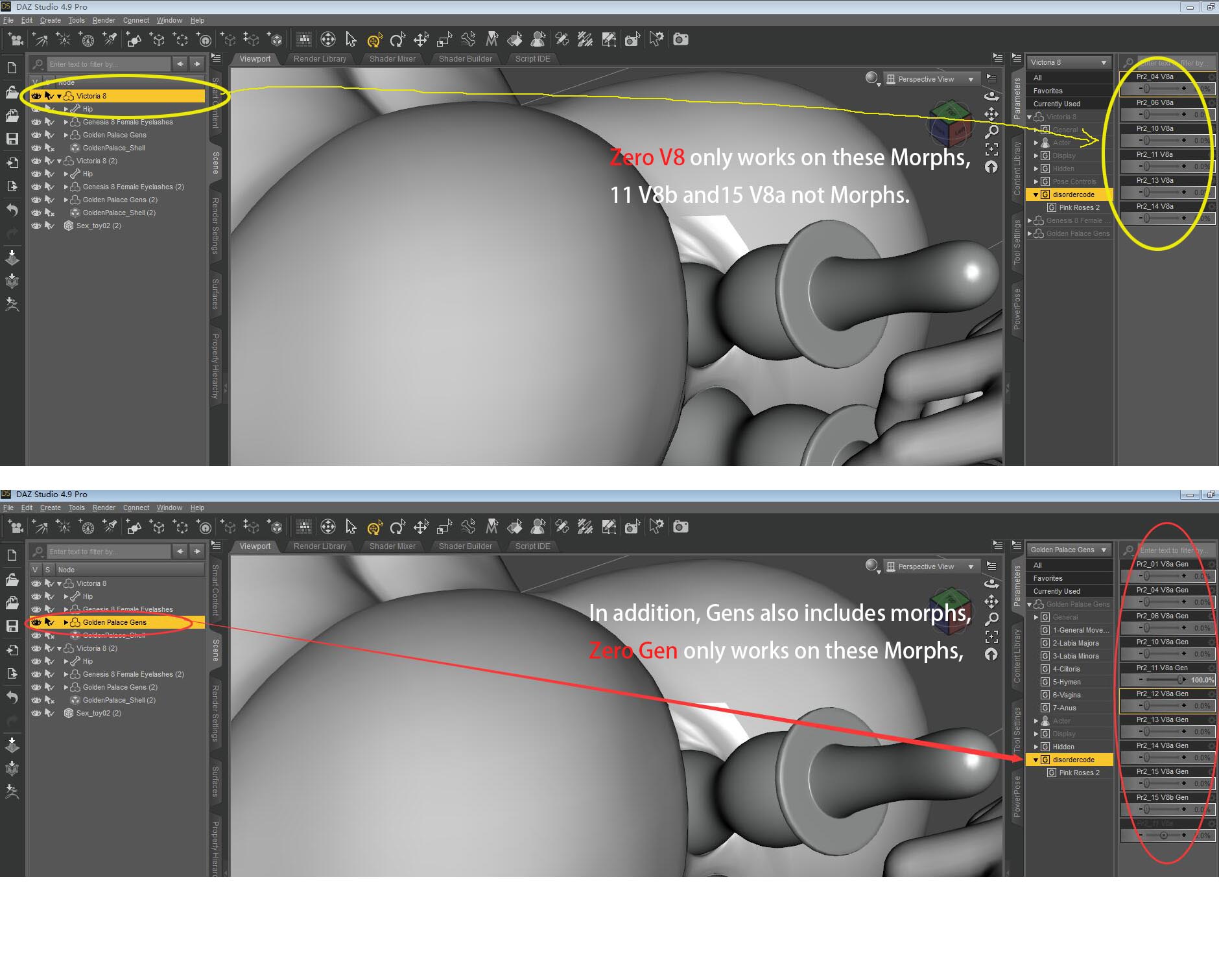This screenshot has width=1219, height=980.
Task: Click the Export icon in upper window sidebar
Action: tap(12, 187)
